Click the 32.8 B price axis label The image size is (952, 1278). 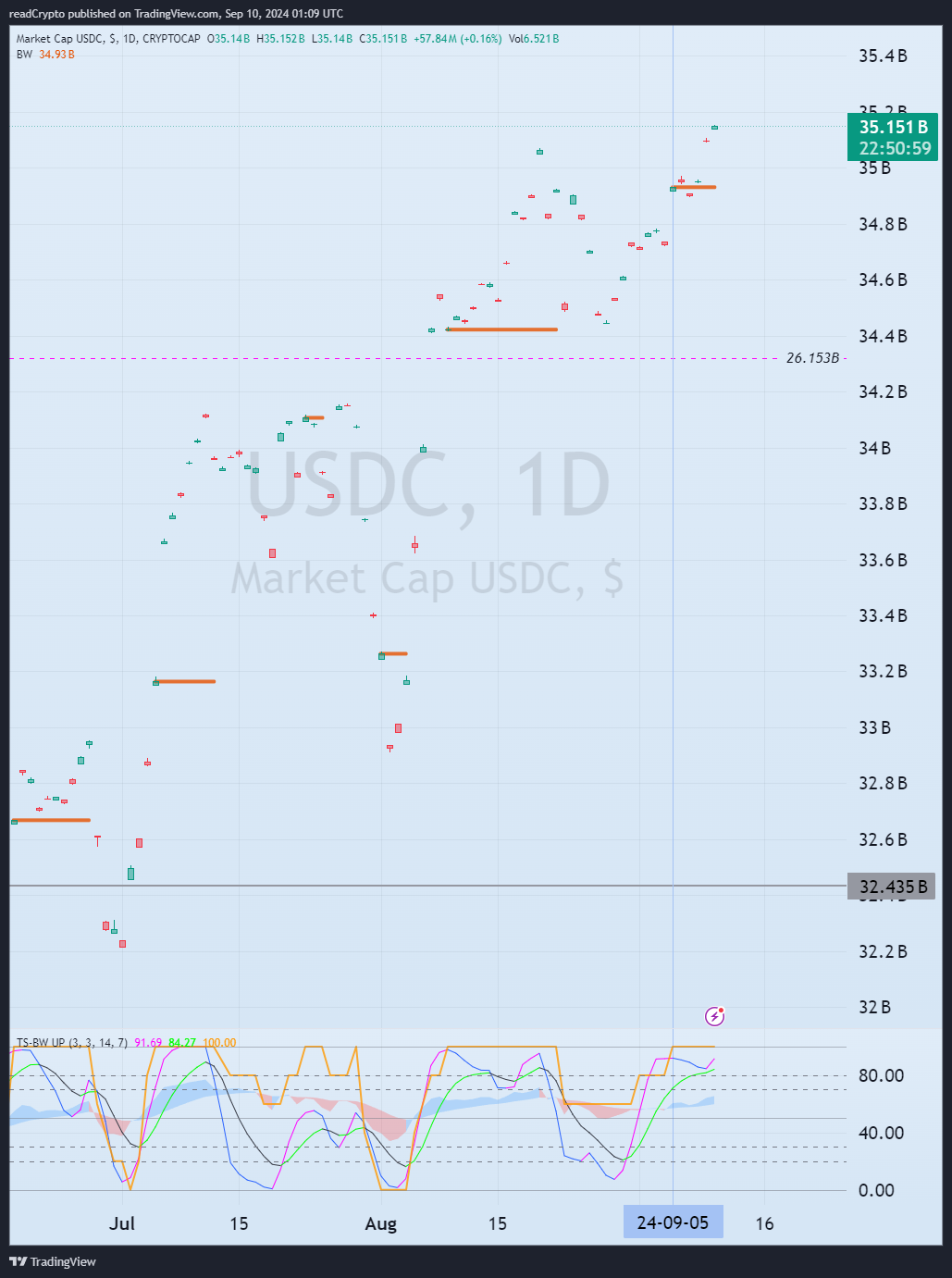coord(883,783)
